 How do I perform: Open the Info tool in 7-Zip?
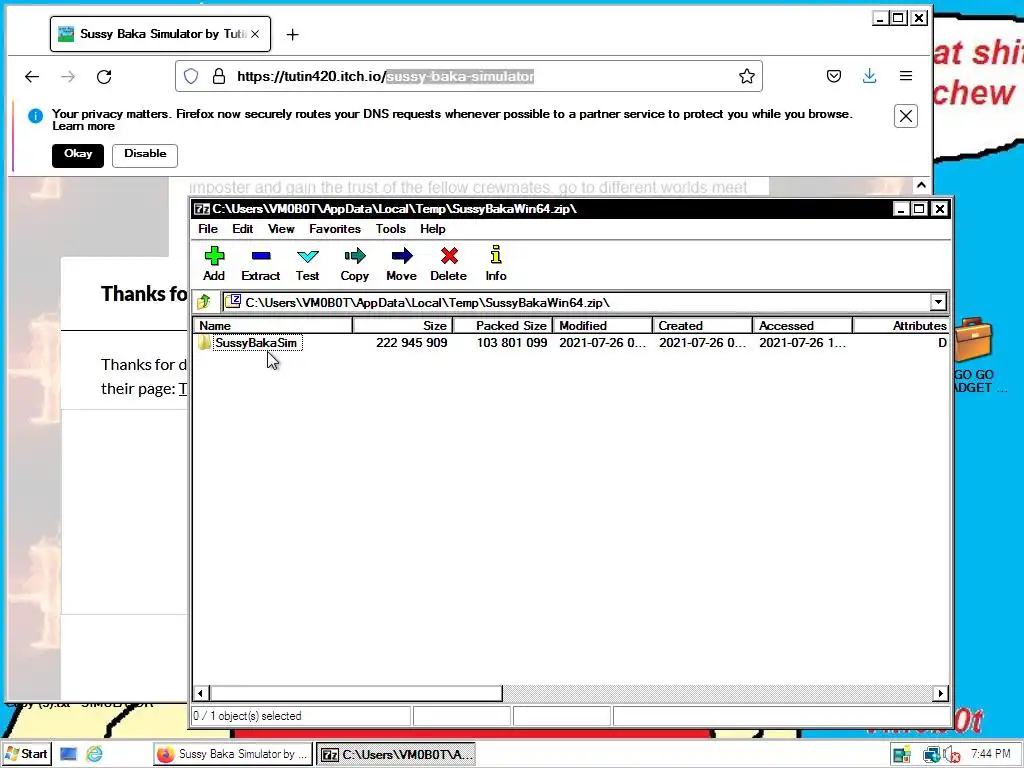point(496,264)
